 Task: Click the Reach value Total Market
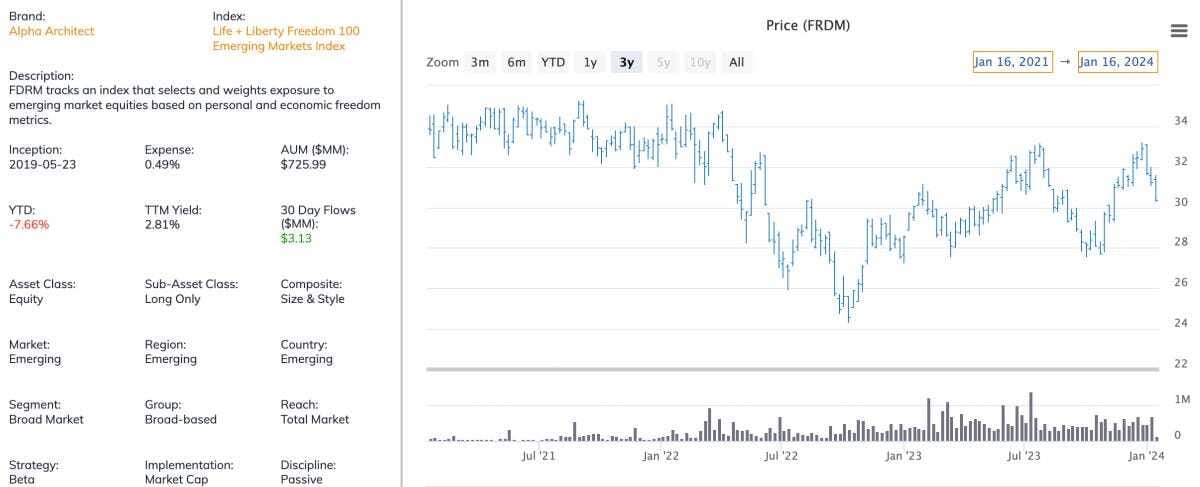(315, 419)
